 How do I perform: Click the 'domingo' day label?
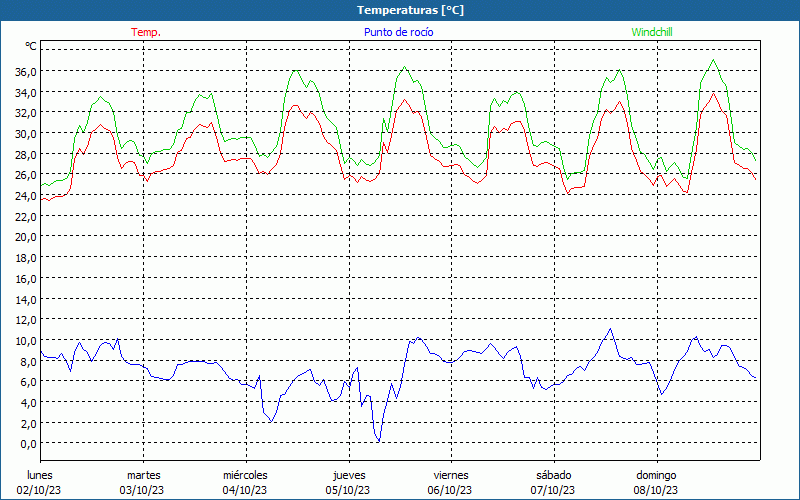[x=656, y=475]
